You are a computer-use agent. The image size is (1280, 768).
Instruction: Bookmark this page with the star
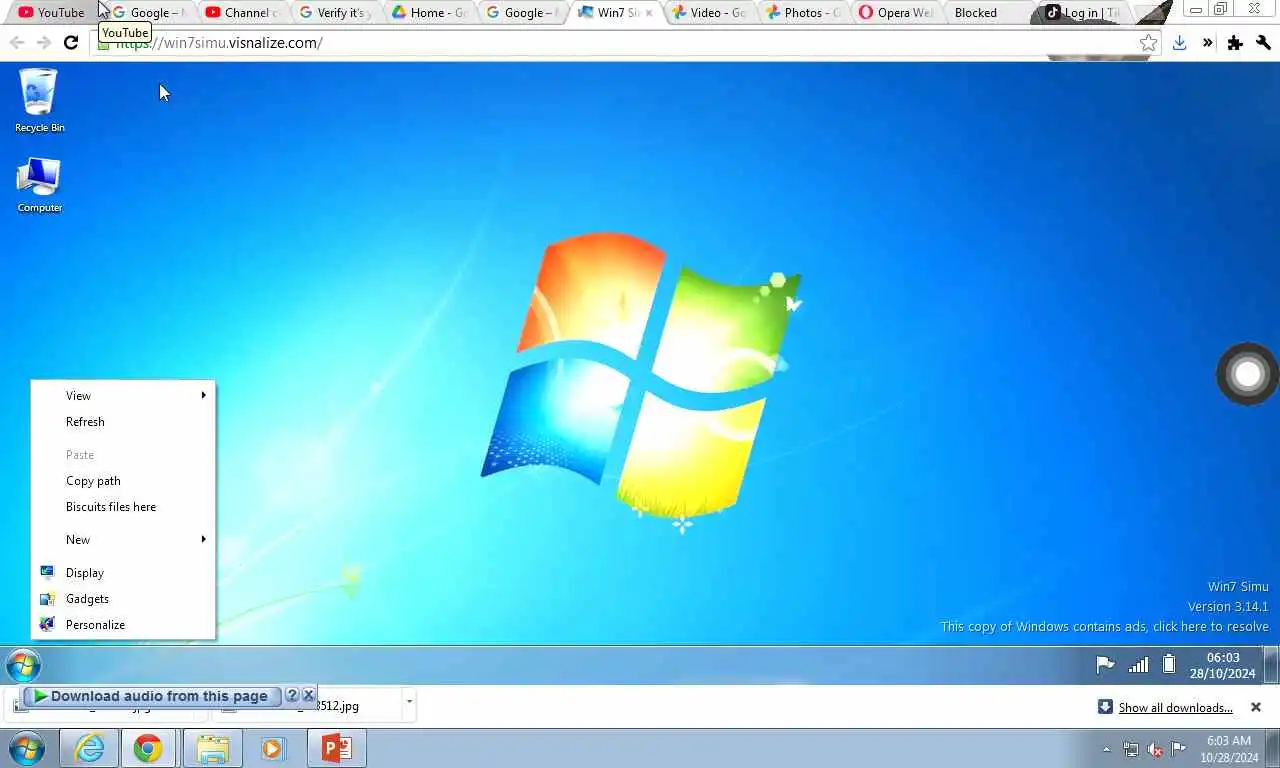click(x=1148, y=43)
